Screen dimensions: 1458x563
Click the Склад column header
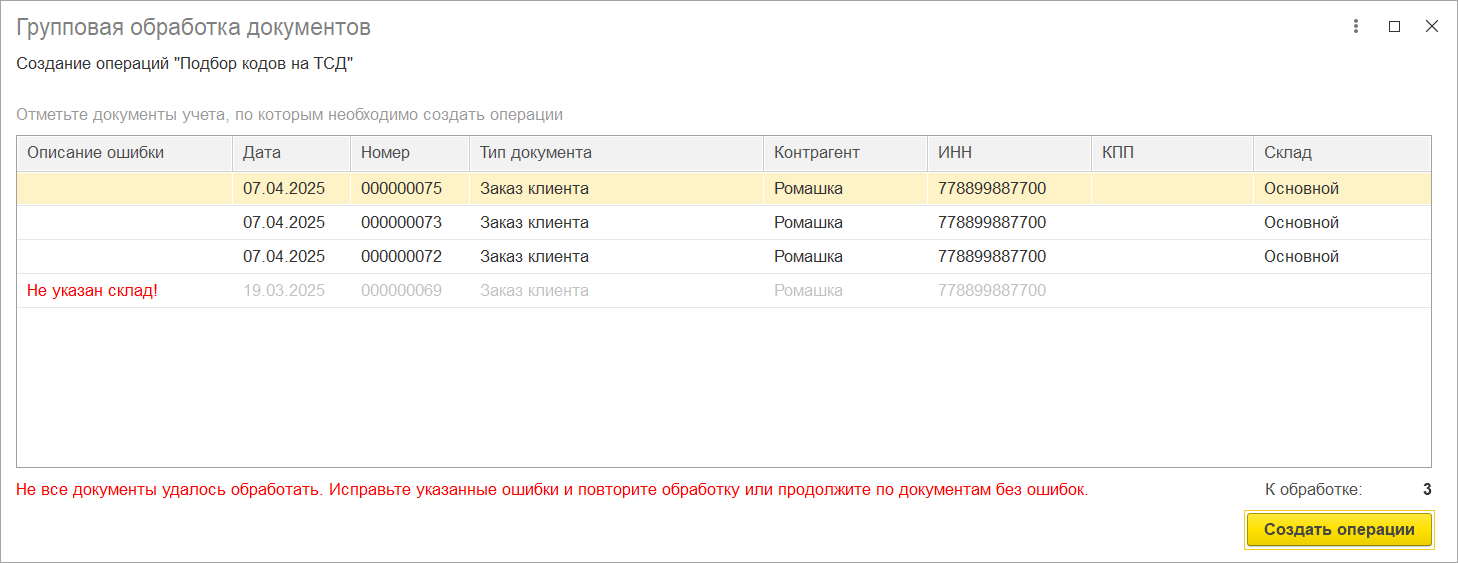click(1342, 153)
